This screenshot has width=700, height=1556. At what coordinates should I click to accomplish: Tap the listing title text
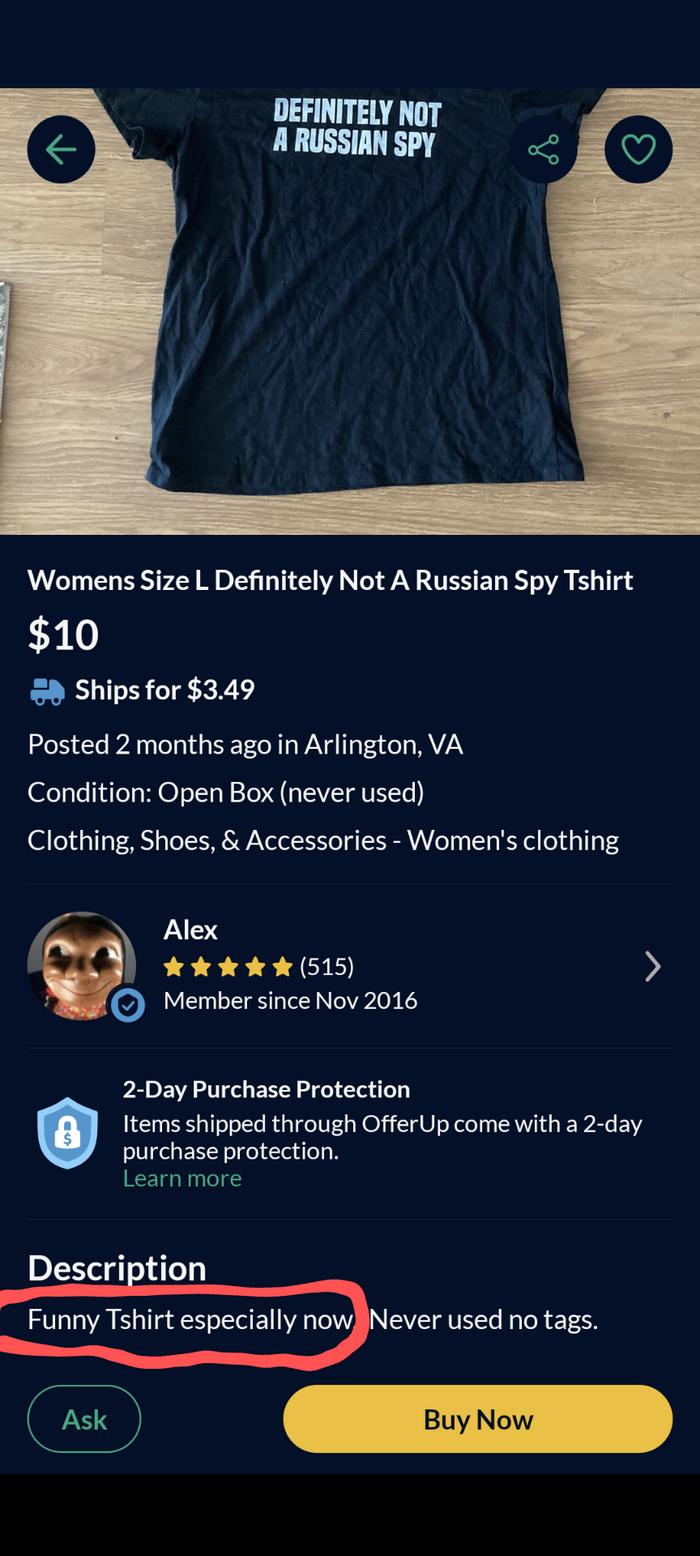pos(330,580)
